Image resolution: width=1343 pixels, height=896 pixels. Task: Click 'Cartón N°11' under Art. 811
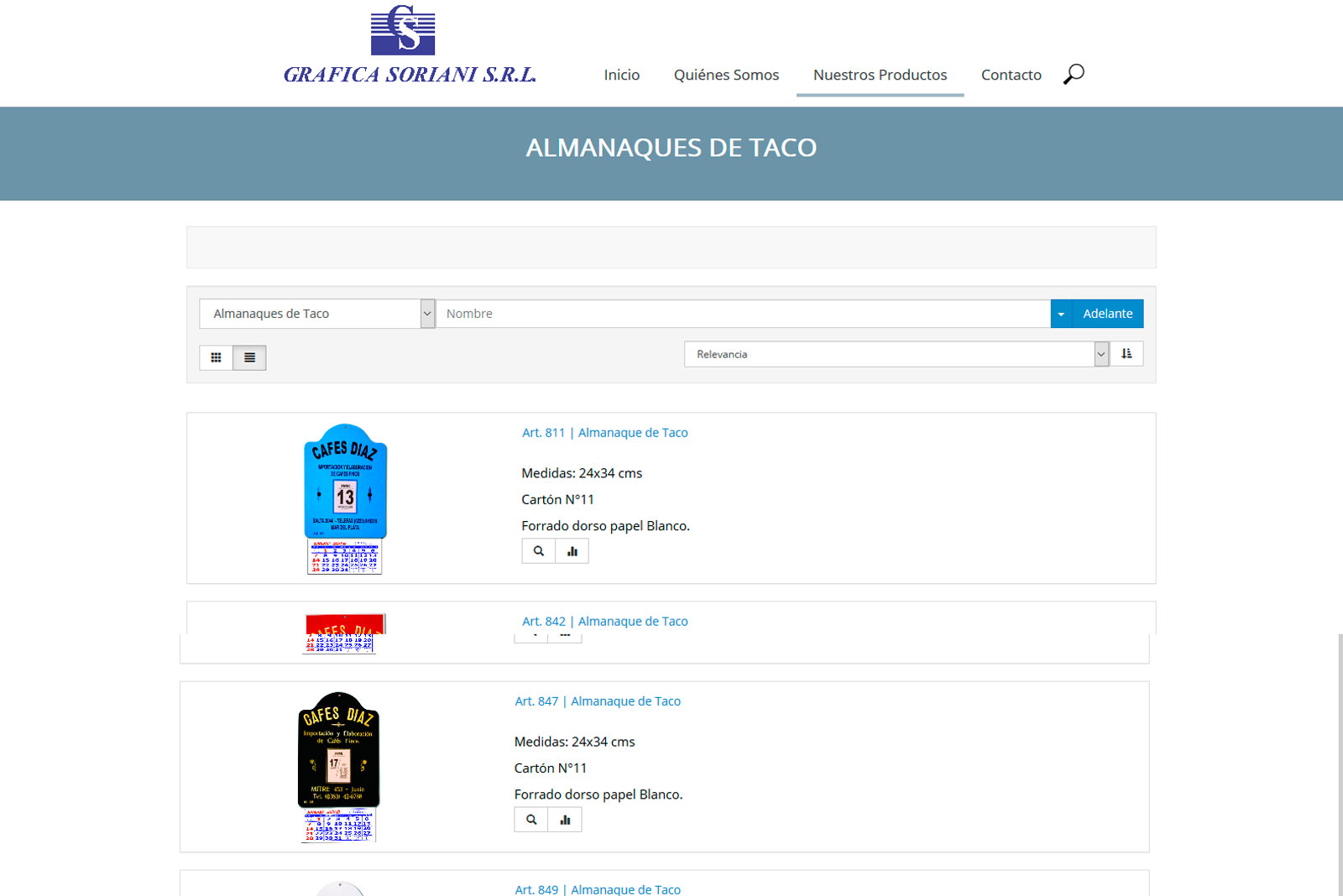[558, 499]
